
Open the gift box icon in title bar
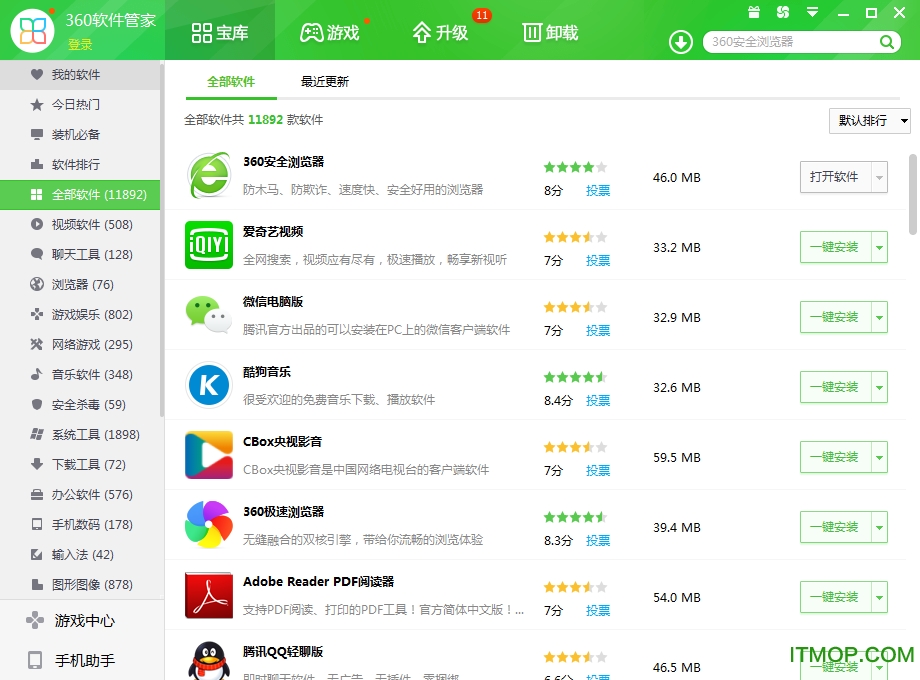point(754,12)
